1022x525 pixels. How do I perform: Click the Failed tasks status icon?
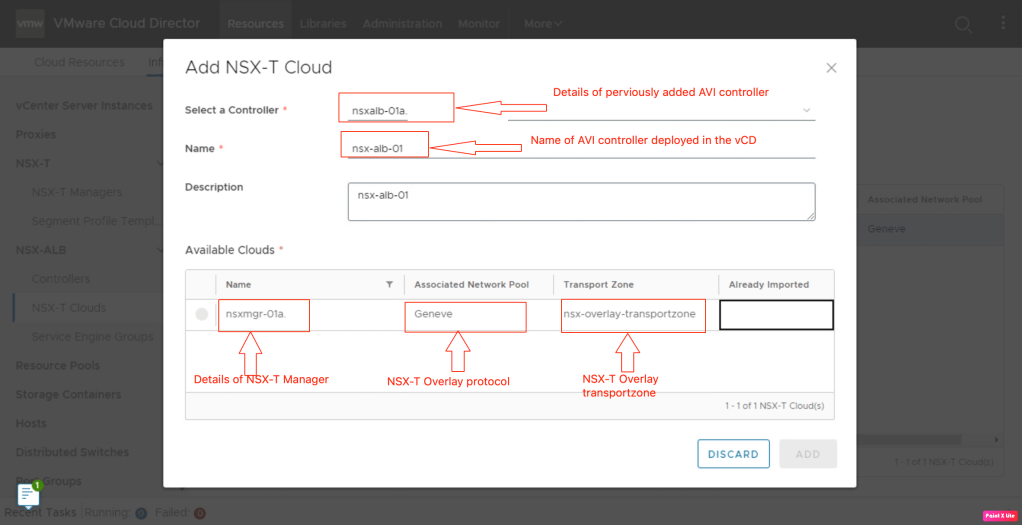pyautogui.click(x=200, y=513)
